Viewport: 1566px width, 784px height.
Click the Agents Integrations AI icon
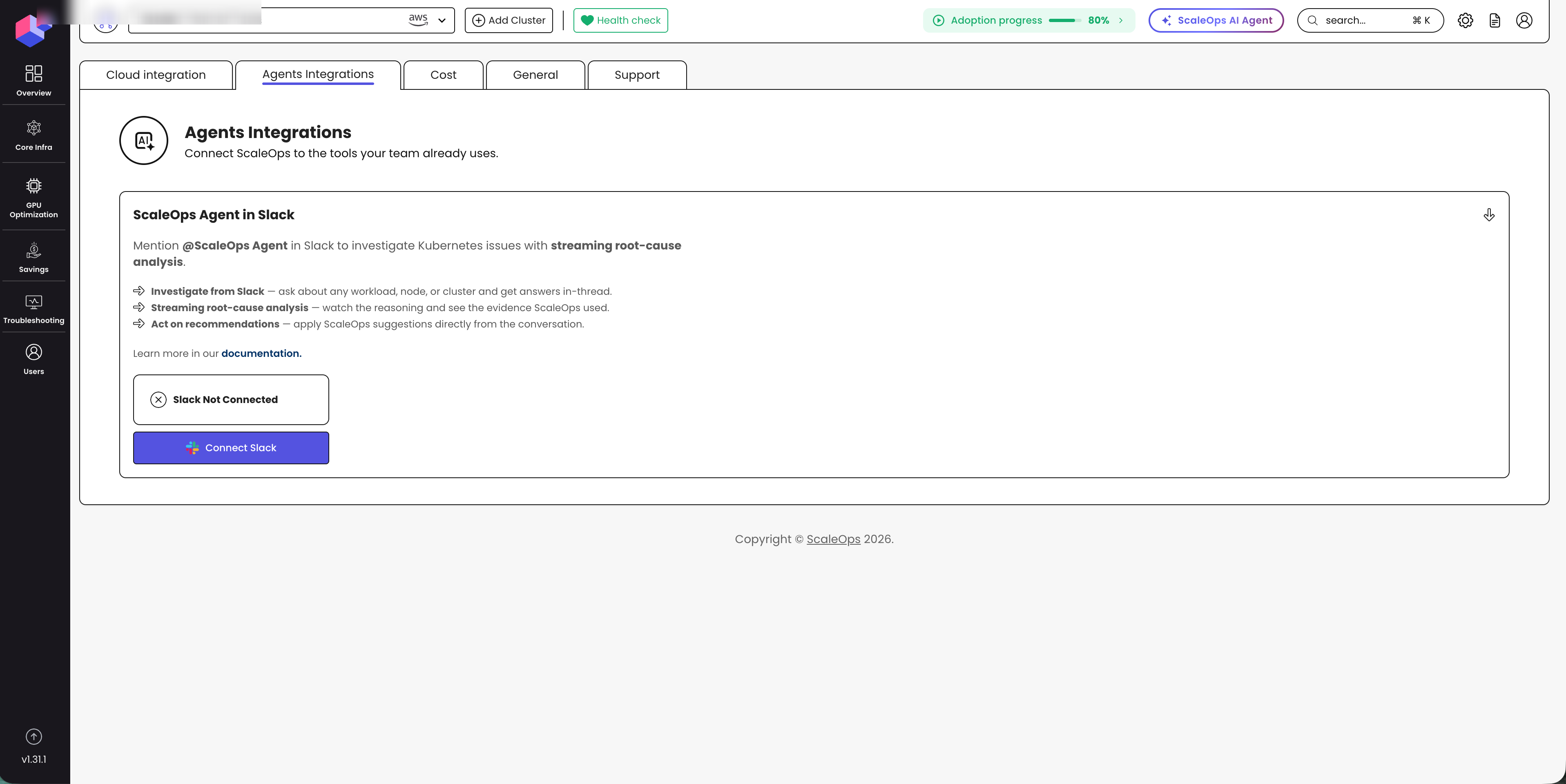[144, 140]
